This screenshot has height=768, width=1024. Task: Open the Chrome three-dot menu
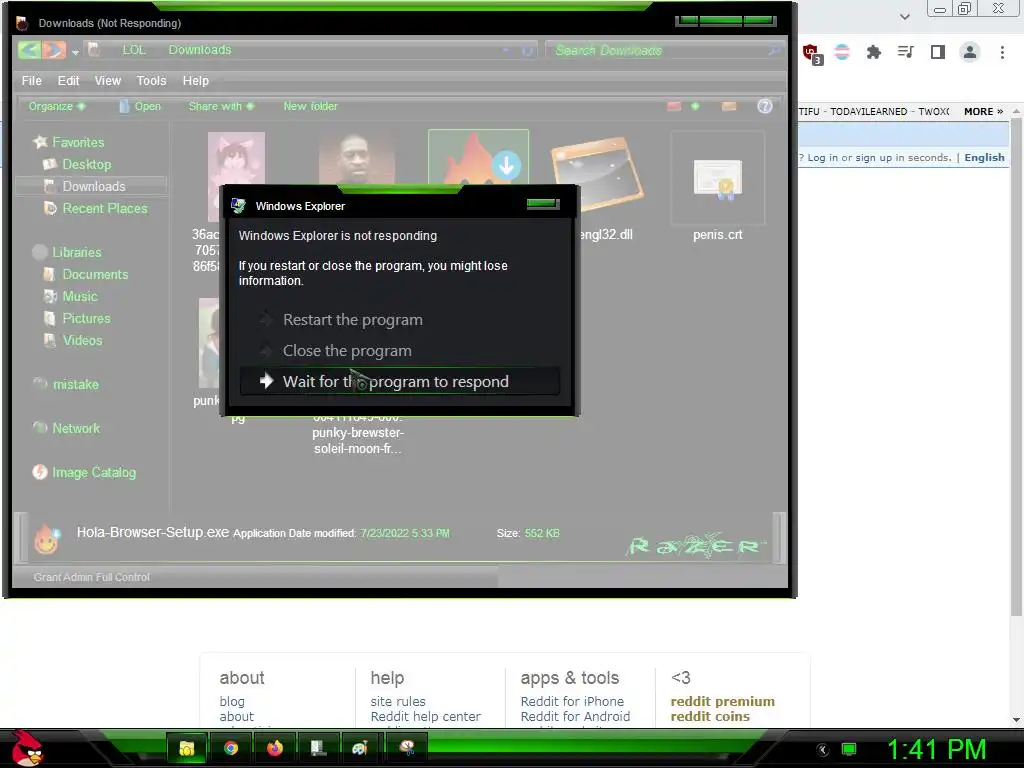click(x=1002, y=52)
